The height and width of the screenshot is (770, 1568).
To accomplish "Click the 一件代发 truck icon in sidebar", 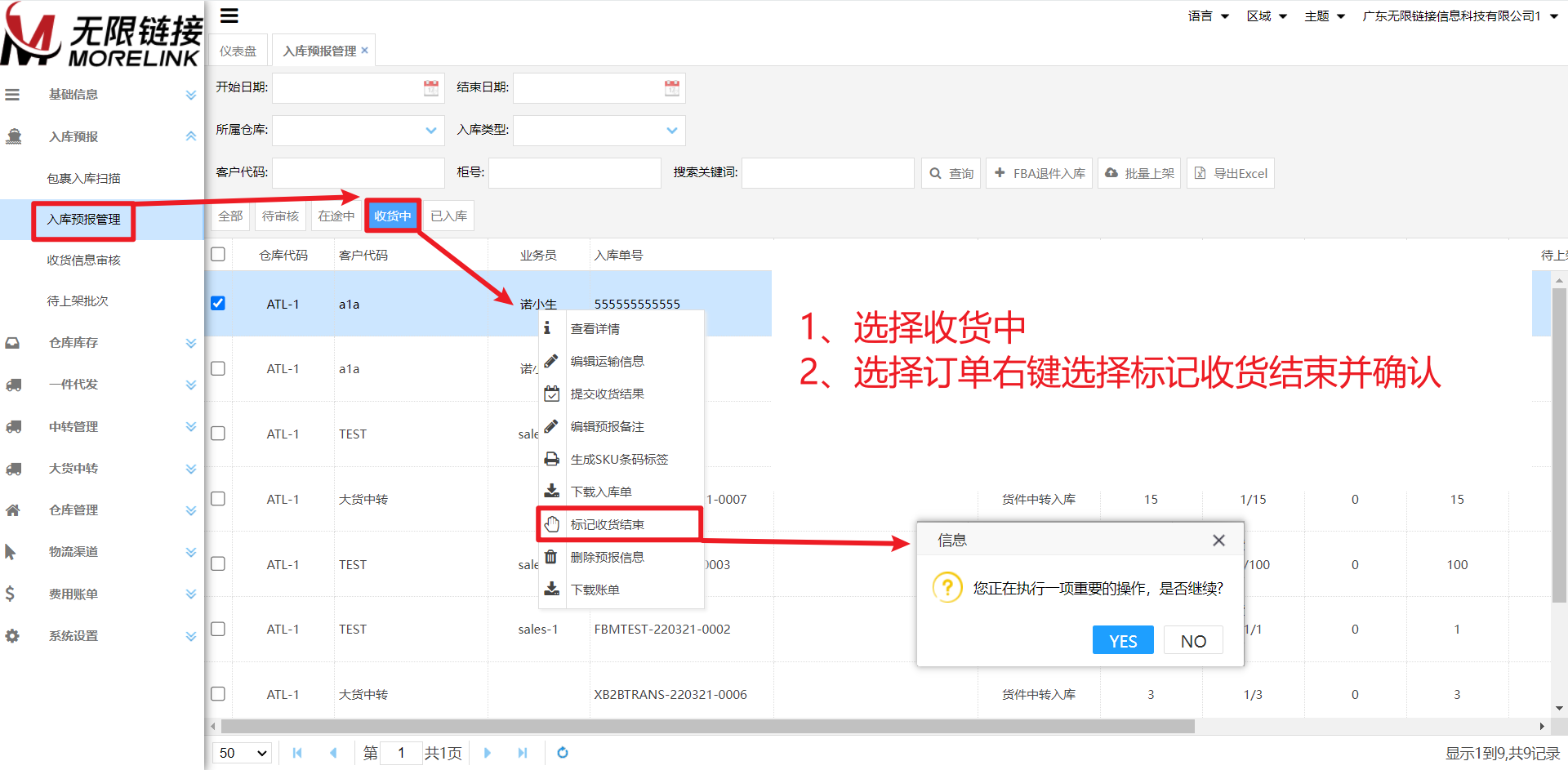I will [14, 385].
